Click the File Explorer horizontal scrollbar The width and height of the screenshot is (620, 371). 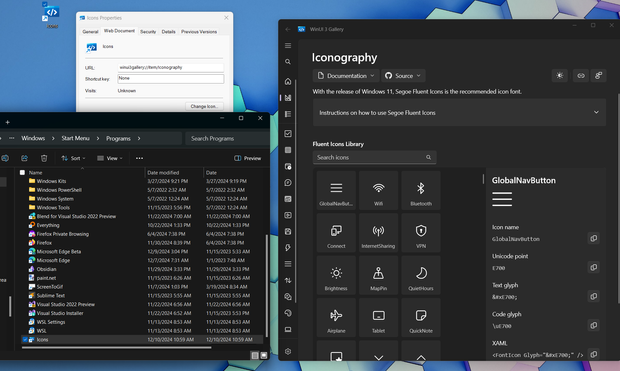pos(117,348)
